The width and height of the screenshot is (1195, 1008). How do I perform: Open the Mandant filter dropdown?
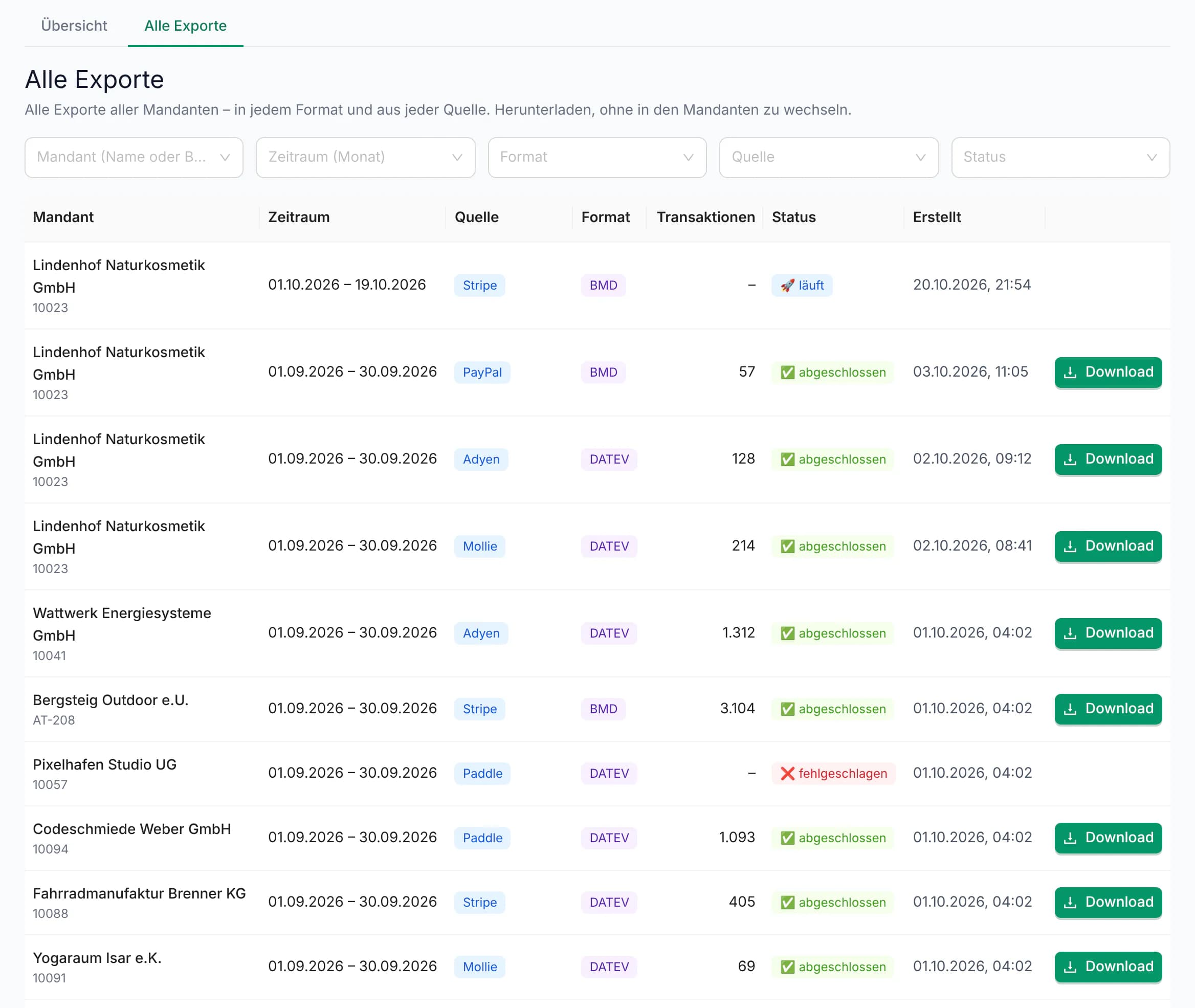[134, 157]
